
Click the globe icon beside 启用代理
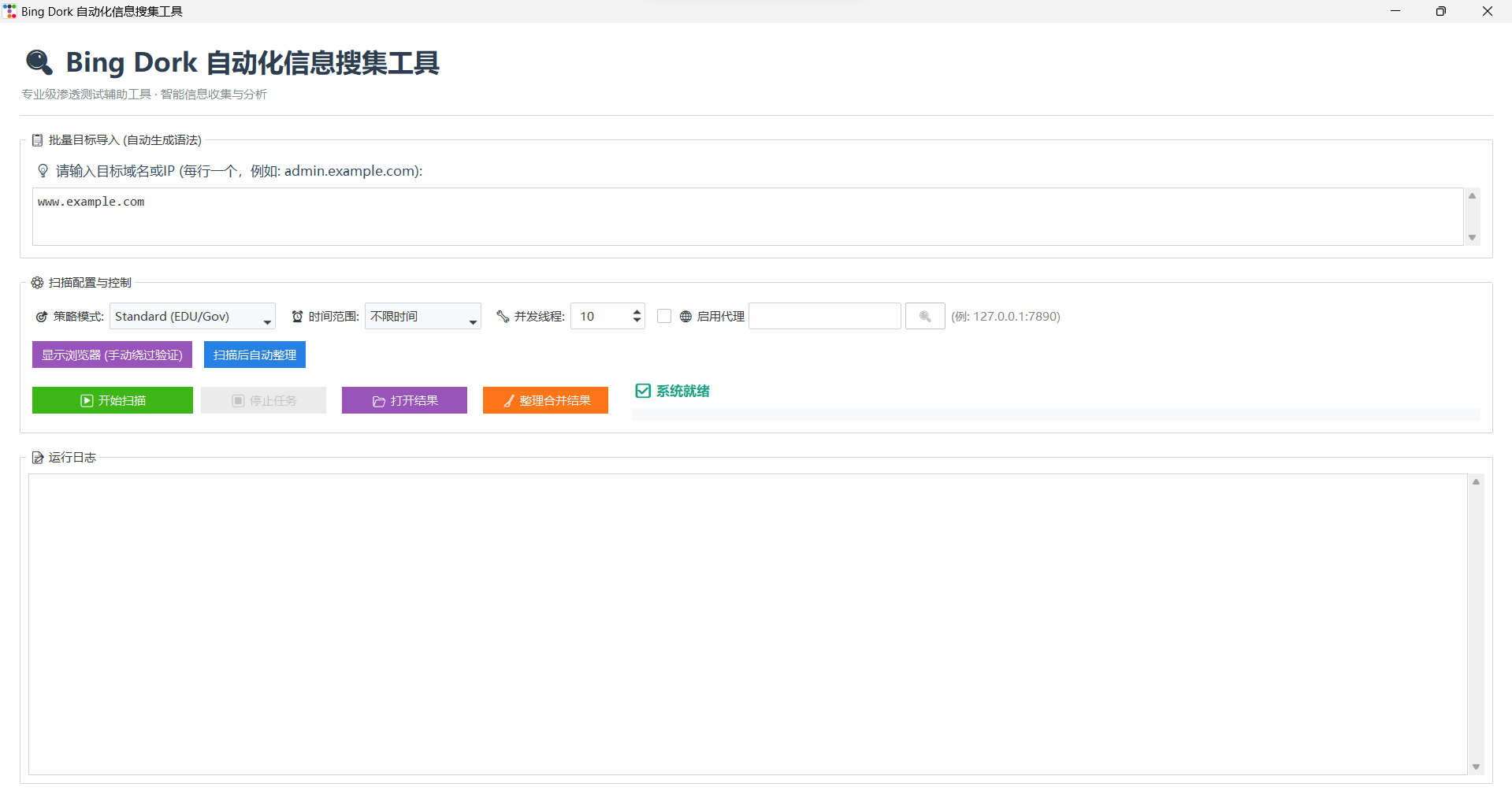pyautogui.click(x=685, y=317)
